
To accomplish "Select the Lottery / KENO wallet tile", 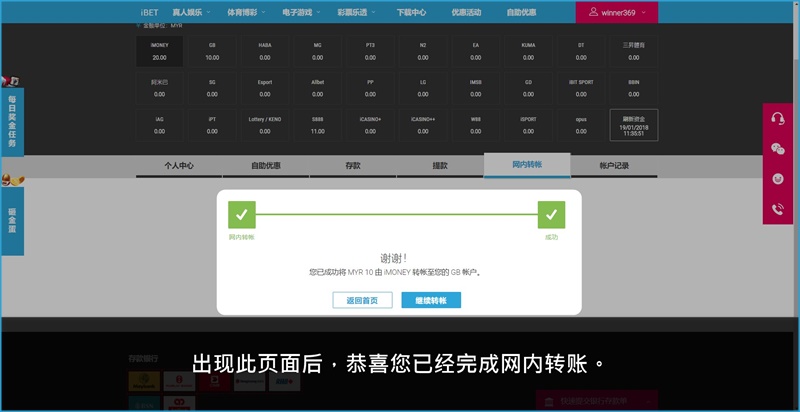I will click(265, 125).
